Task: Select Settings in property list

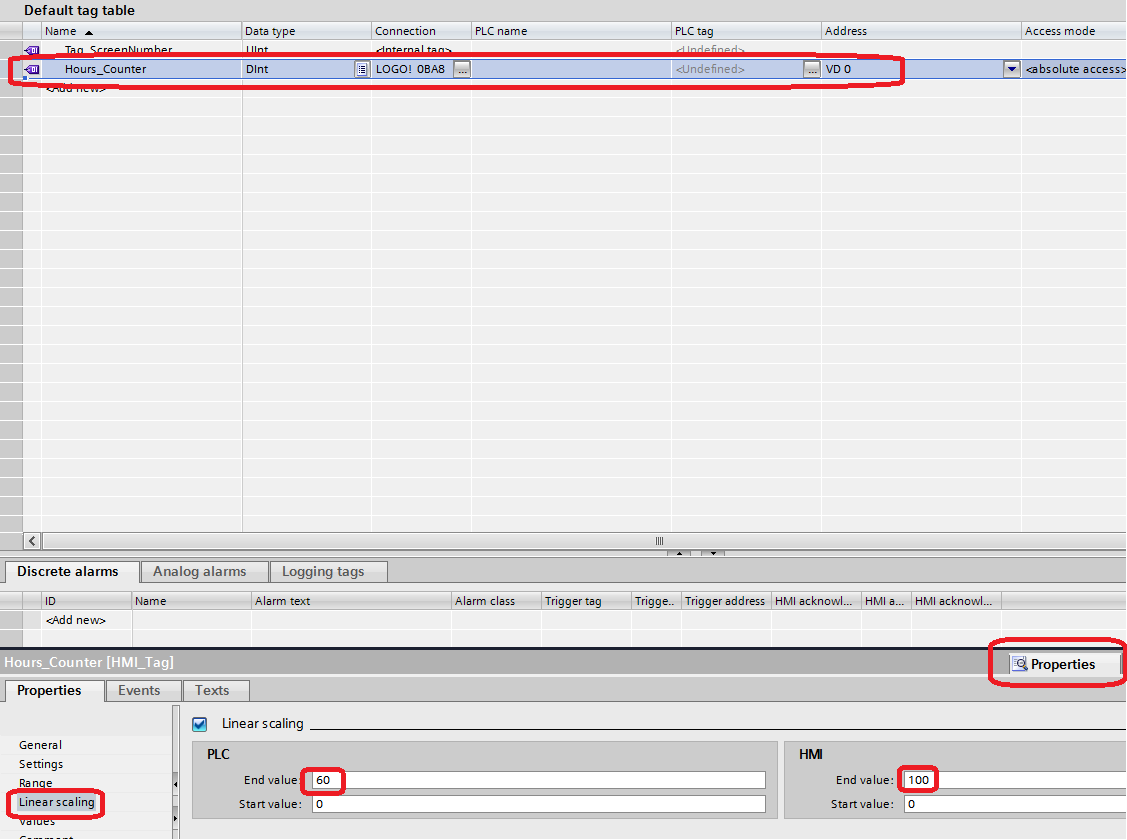Action: [x=41, y=764]
